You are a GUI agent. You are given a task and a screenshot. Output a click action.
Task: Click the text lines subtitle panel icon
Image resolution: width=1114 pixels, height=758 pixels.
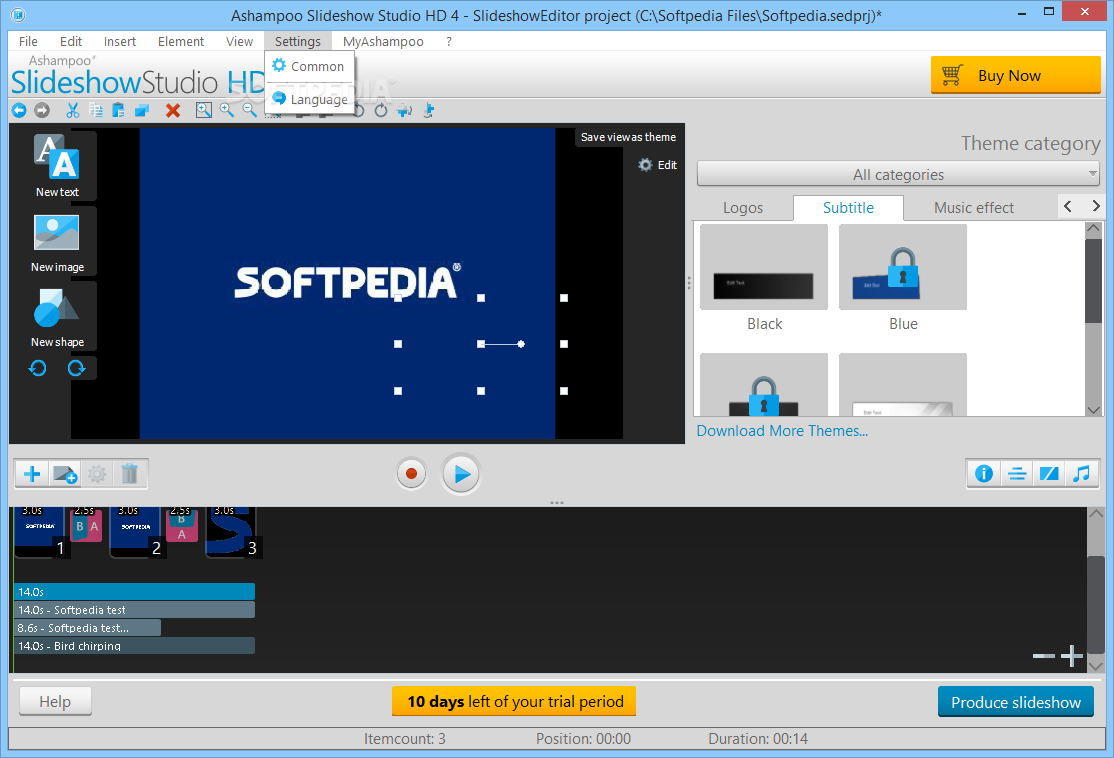tap(1017, 474)
